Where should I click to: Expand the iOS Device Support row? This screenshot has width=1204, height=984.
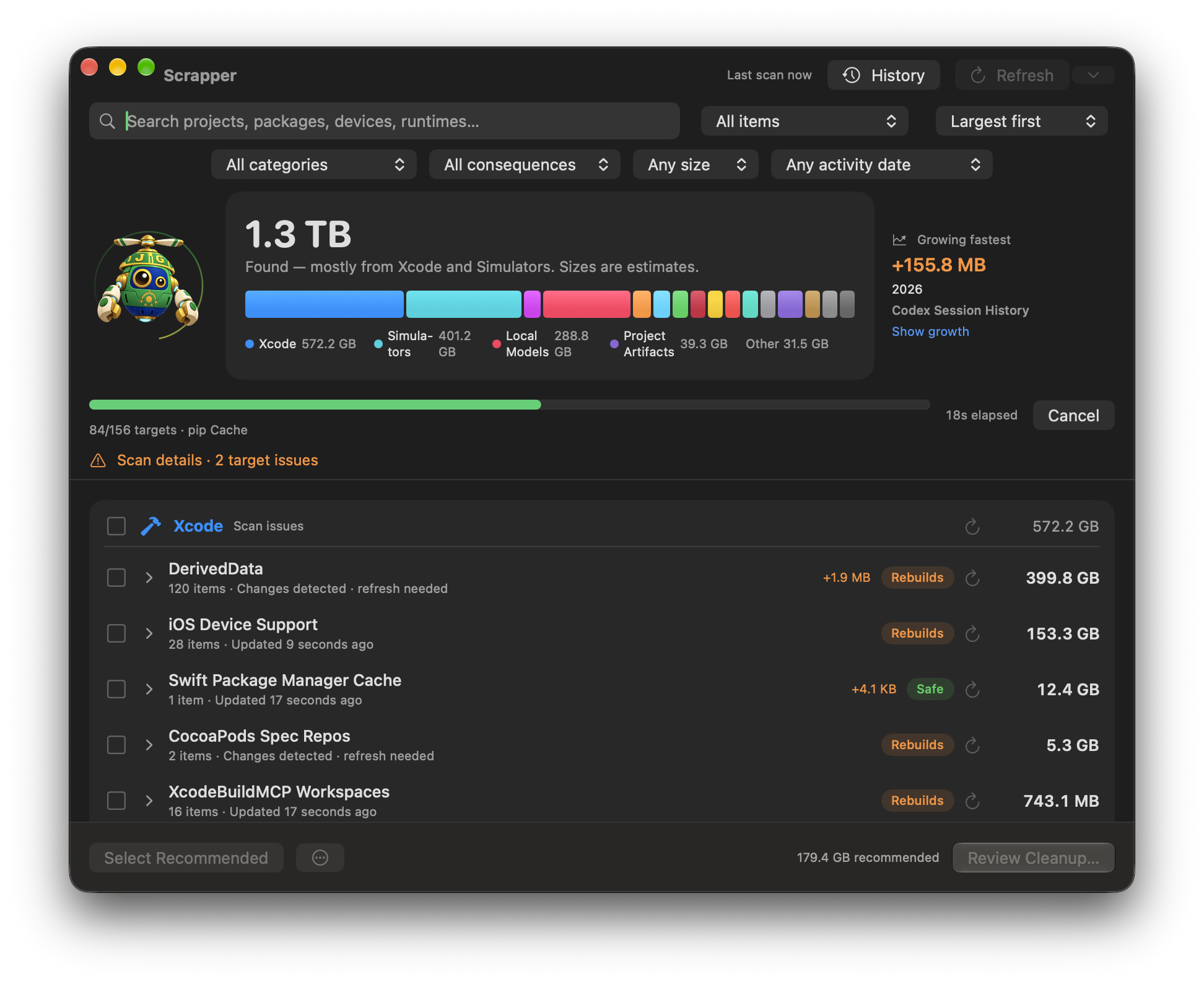point(149,633)
